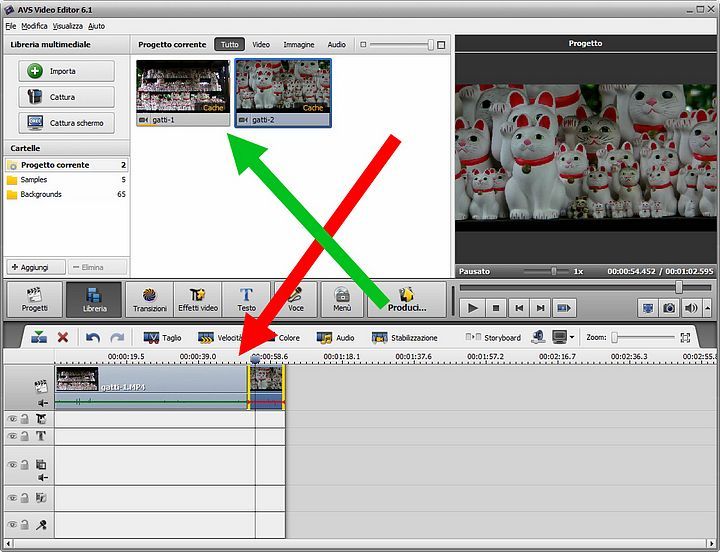Click the Cattura schermo button
The height and width of the screenshot is (552, 720).
pos(67,123)
